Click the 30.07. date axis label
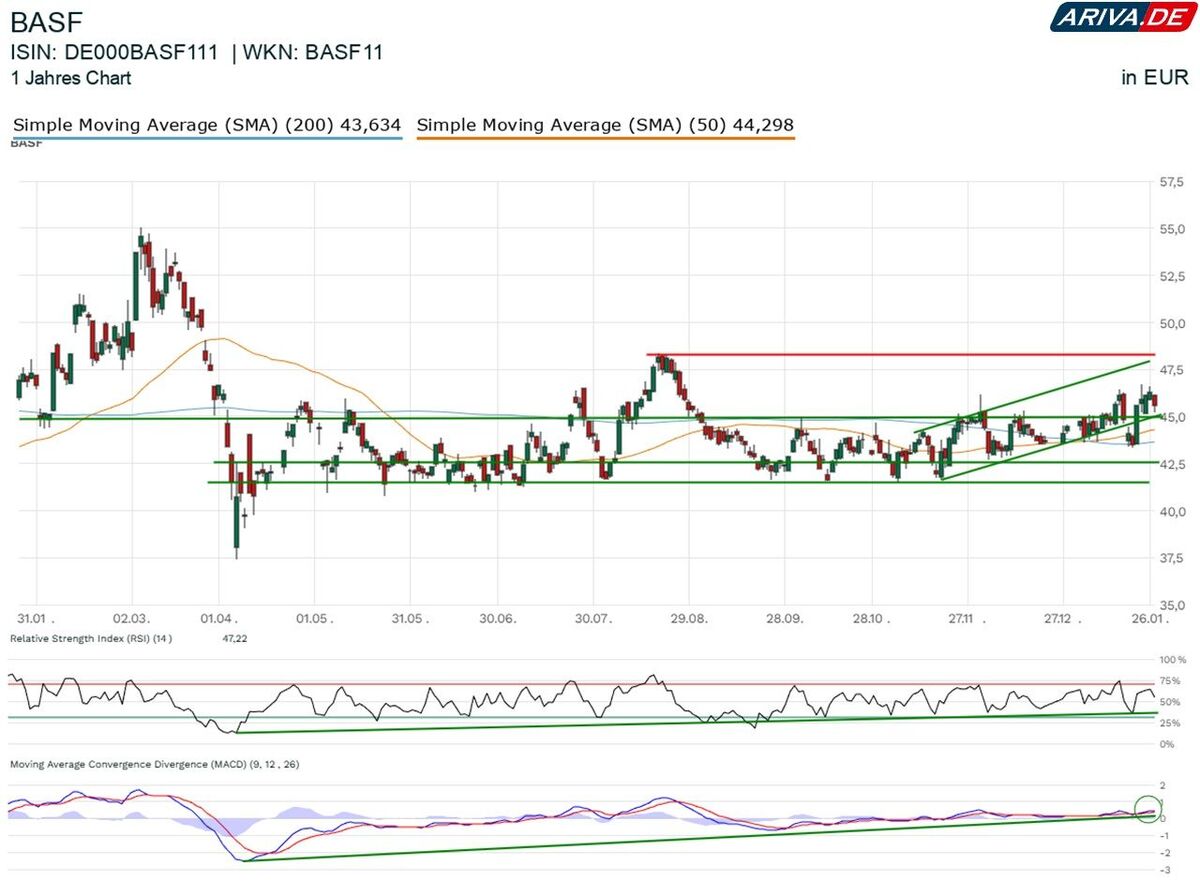This screenshot has height=881, width=1200. 594,619
